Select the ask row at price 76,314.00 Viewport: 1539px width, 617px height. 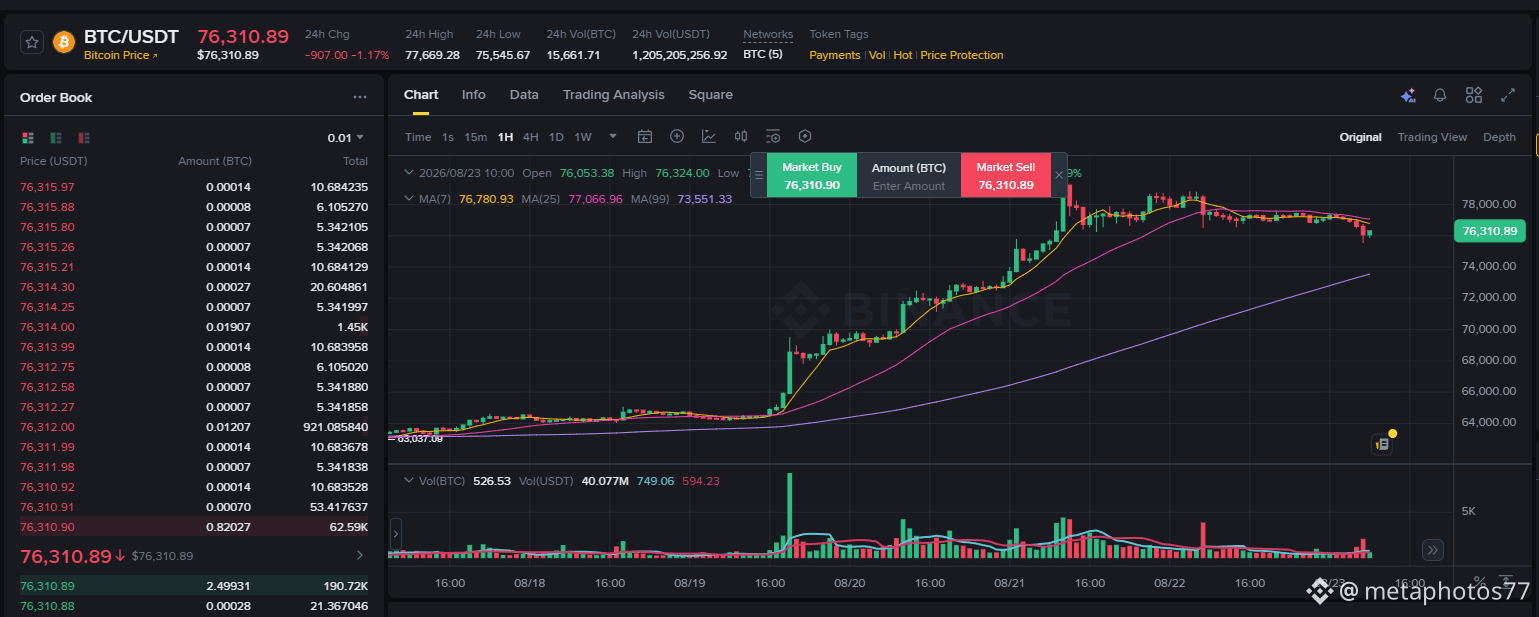pos(194,327)
